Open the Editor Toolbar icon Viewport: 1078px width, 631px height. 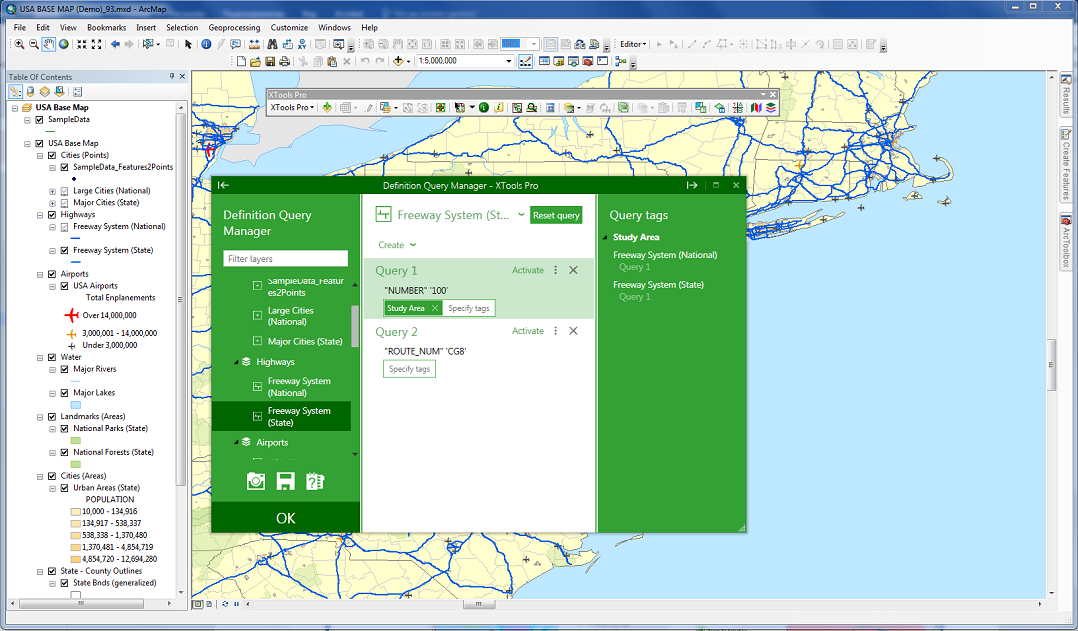click(x=525, y=61)
